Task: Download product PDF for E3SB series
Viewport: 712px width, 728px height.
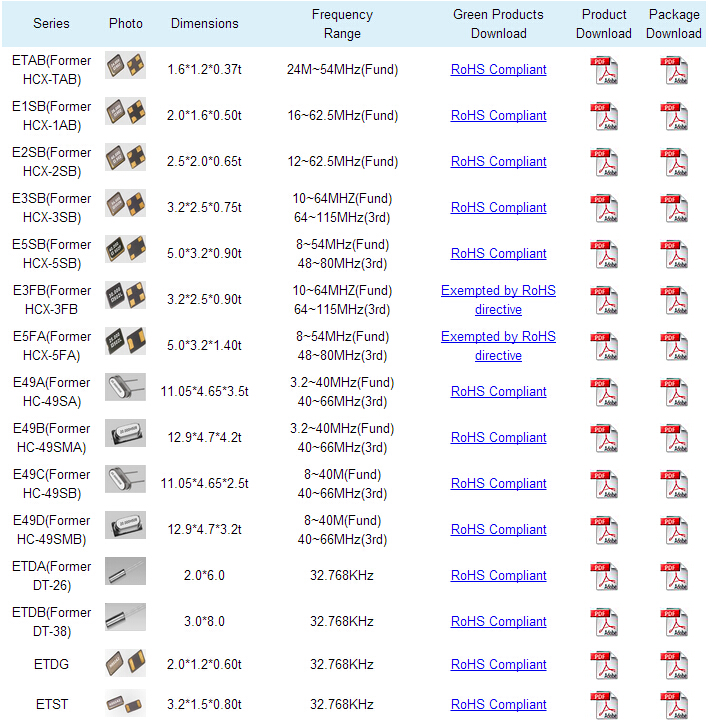Action: tap(604, 209)
